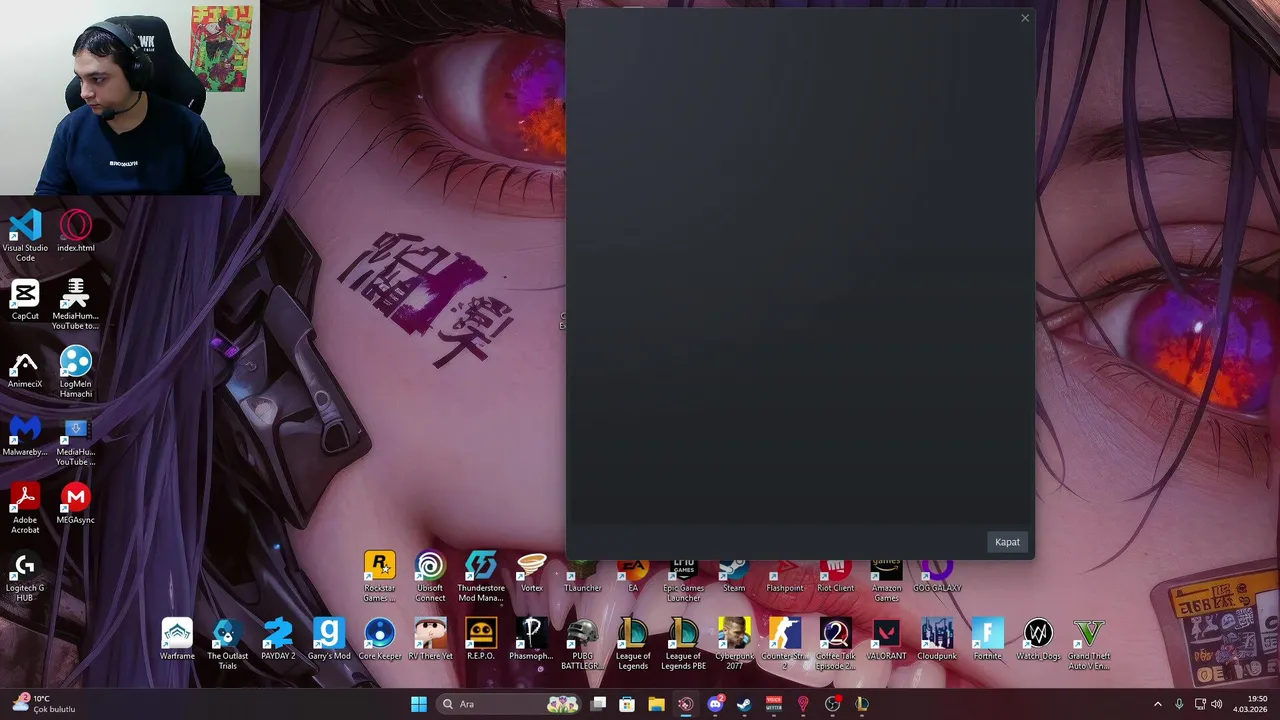Open Discord from the taskbar
This screenshot has width=1280, height=720.
715,704
